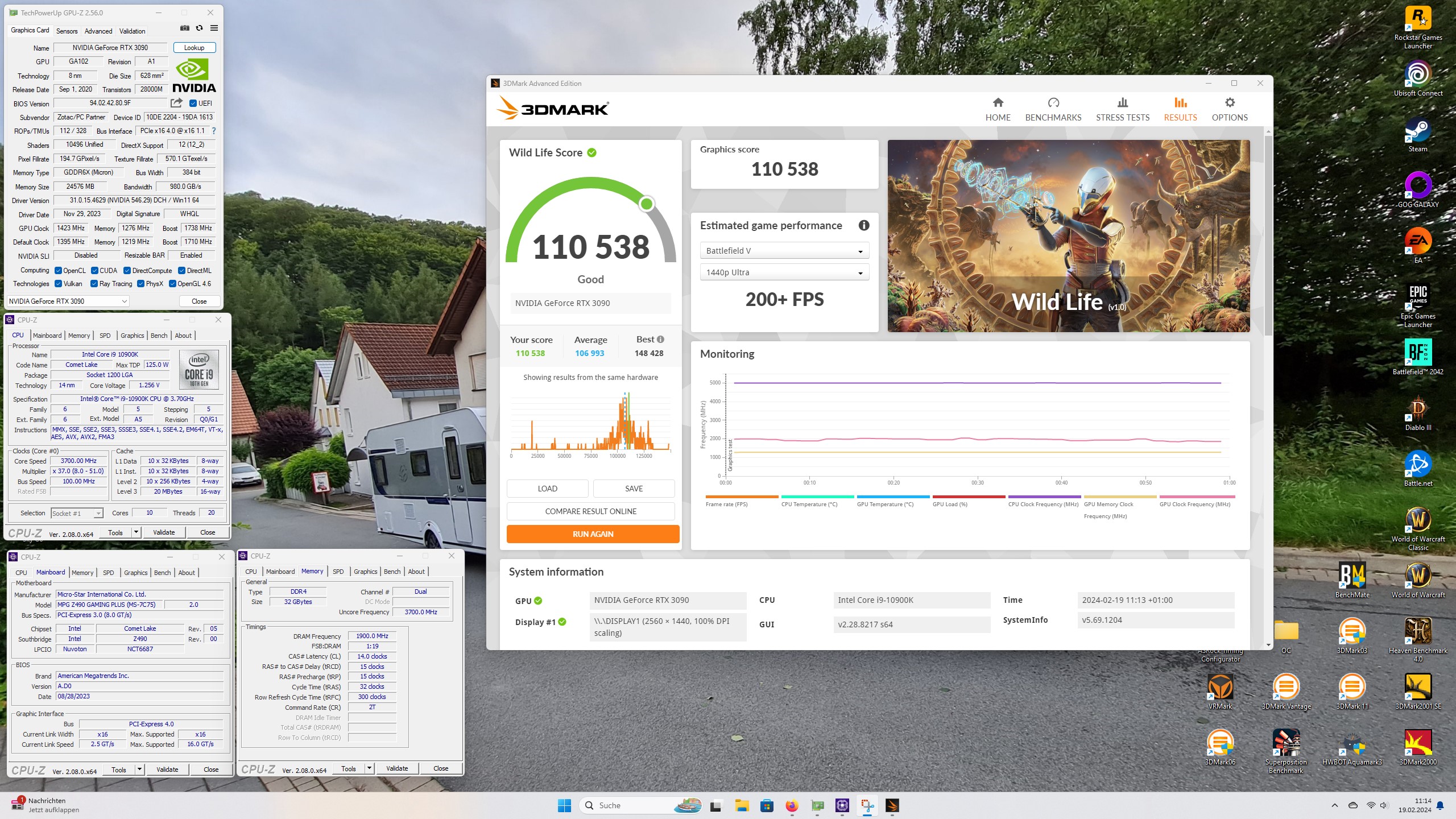Toggle PhysX checkbox in GPU-Z
The height and width of the screenshot is (819, 1456).
point(140,284)
